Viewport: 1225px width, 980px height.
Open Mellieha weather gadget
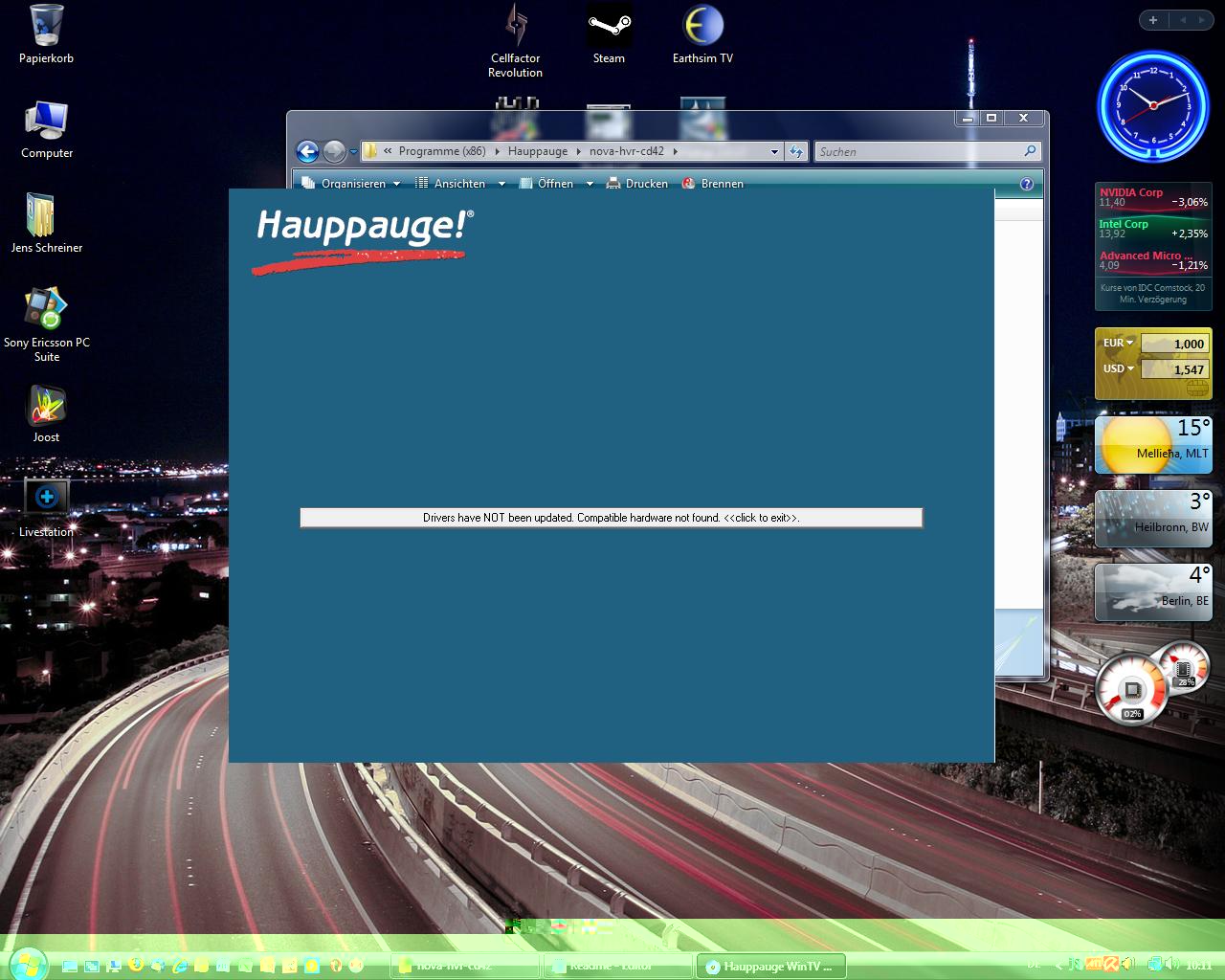click(x=1153, y=444)
